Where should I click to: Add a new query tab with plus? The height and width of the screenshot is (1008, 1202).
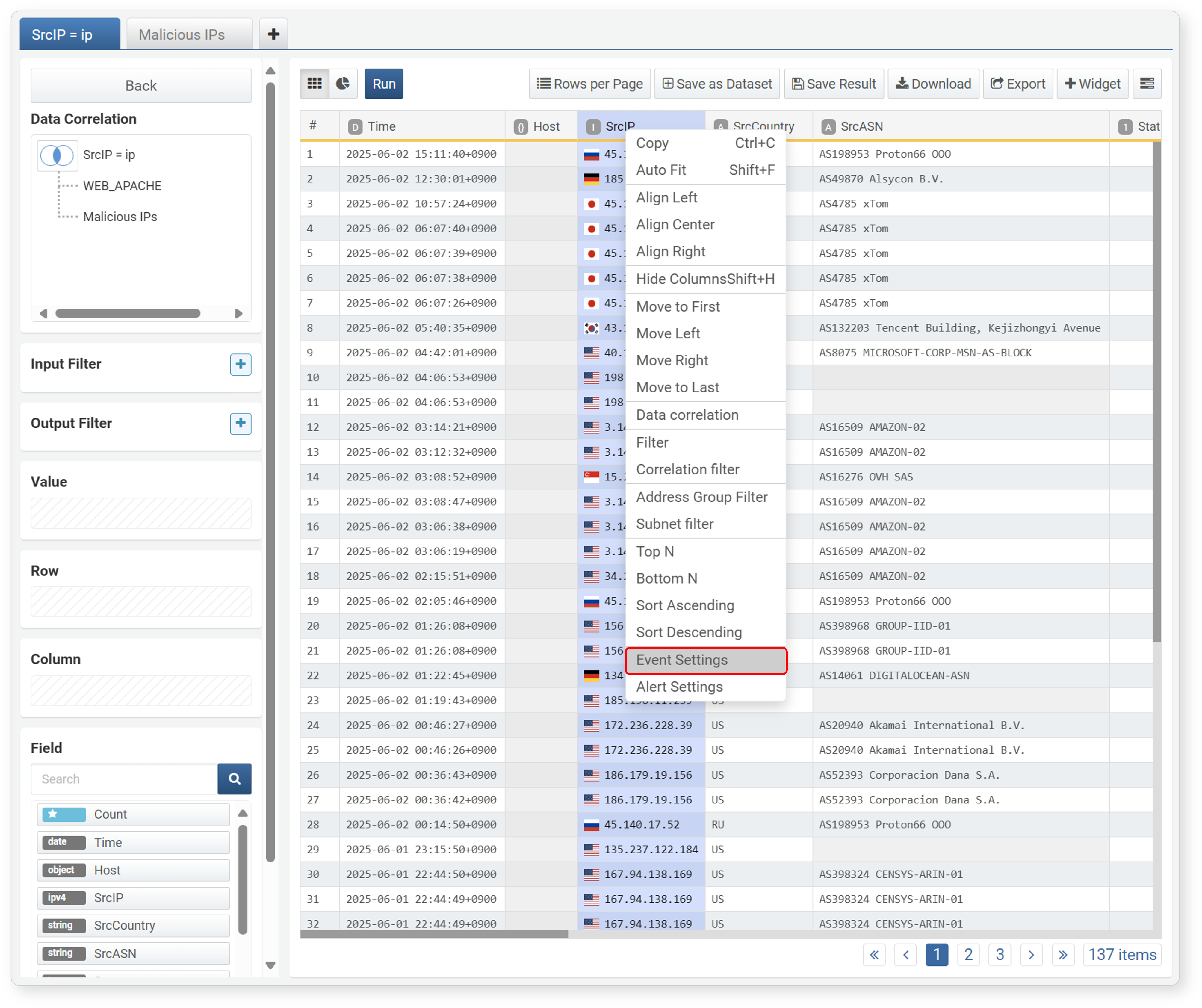click(x=273, y=34)
